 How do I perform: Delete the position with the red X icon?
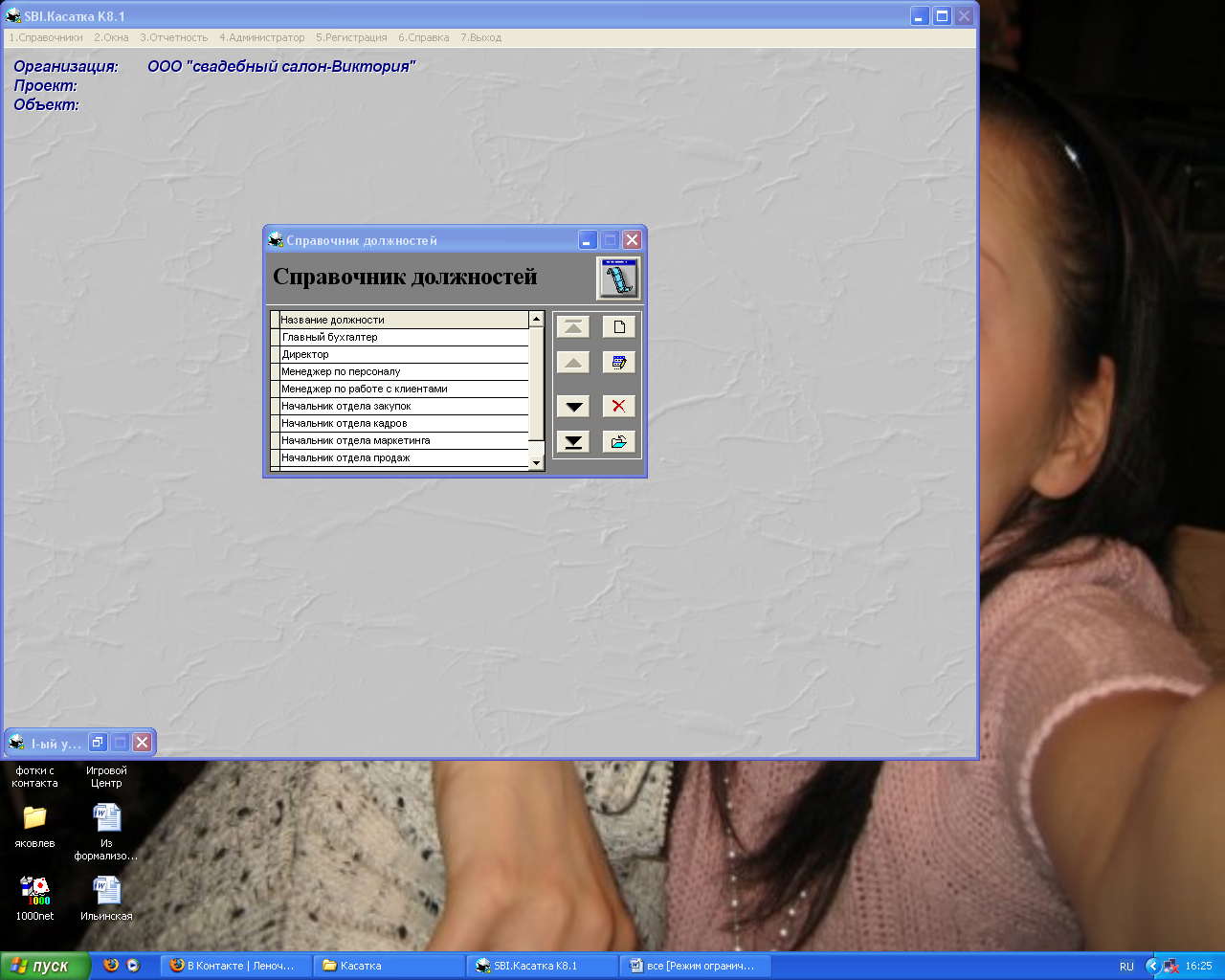tap(619, 407)
